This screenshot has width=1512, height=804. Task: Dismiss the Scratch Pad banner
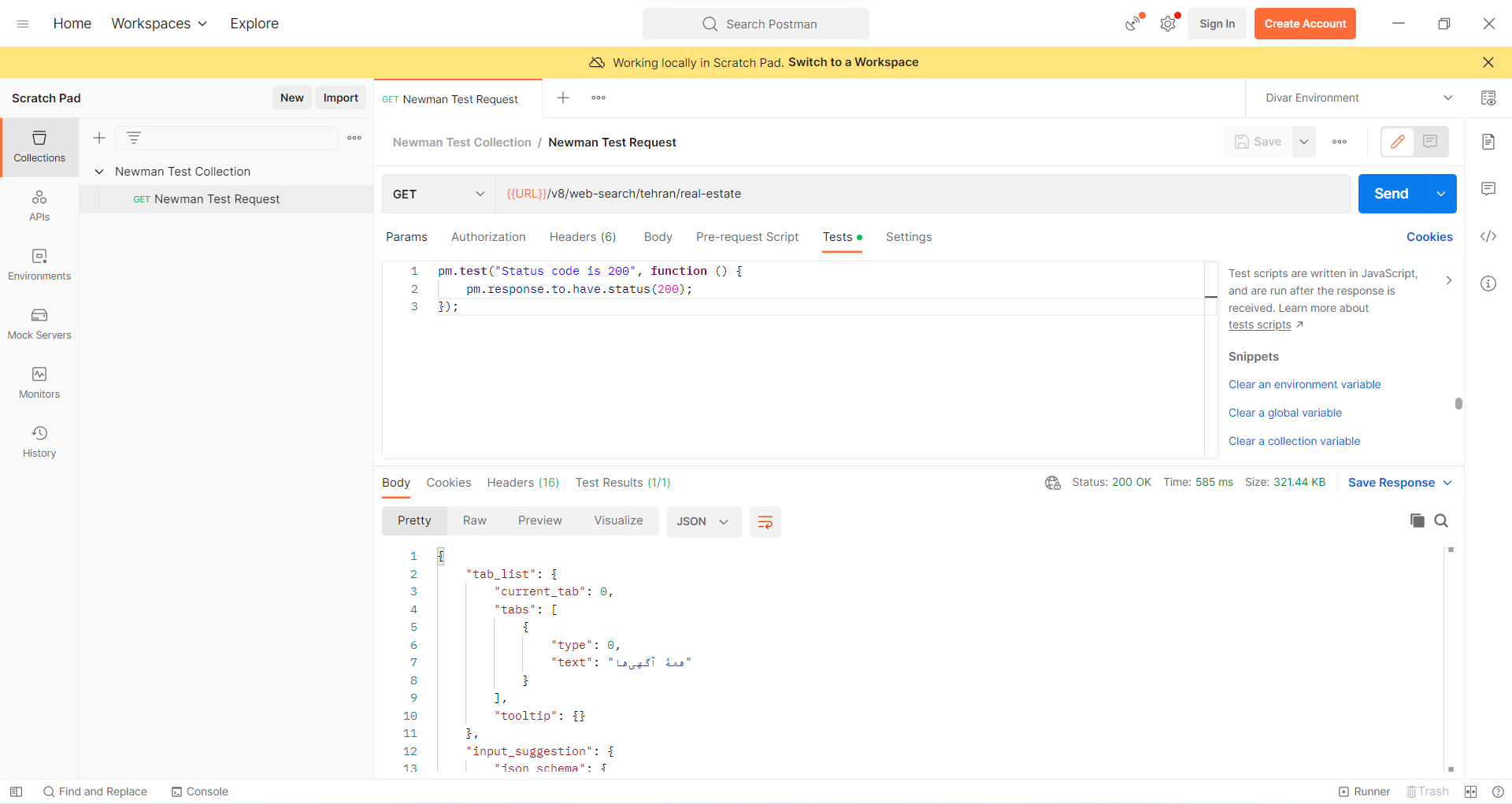coord(1488,62)
